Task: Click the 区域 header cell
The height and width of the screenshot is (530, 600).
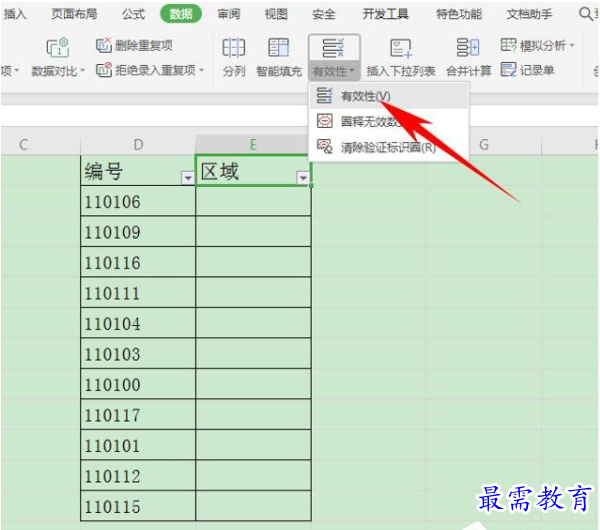Action: tap(253, 171)
